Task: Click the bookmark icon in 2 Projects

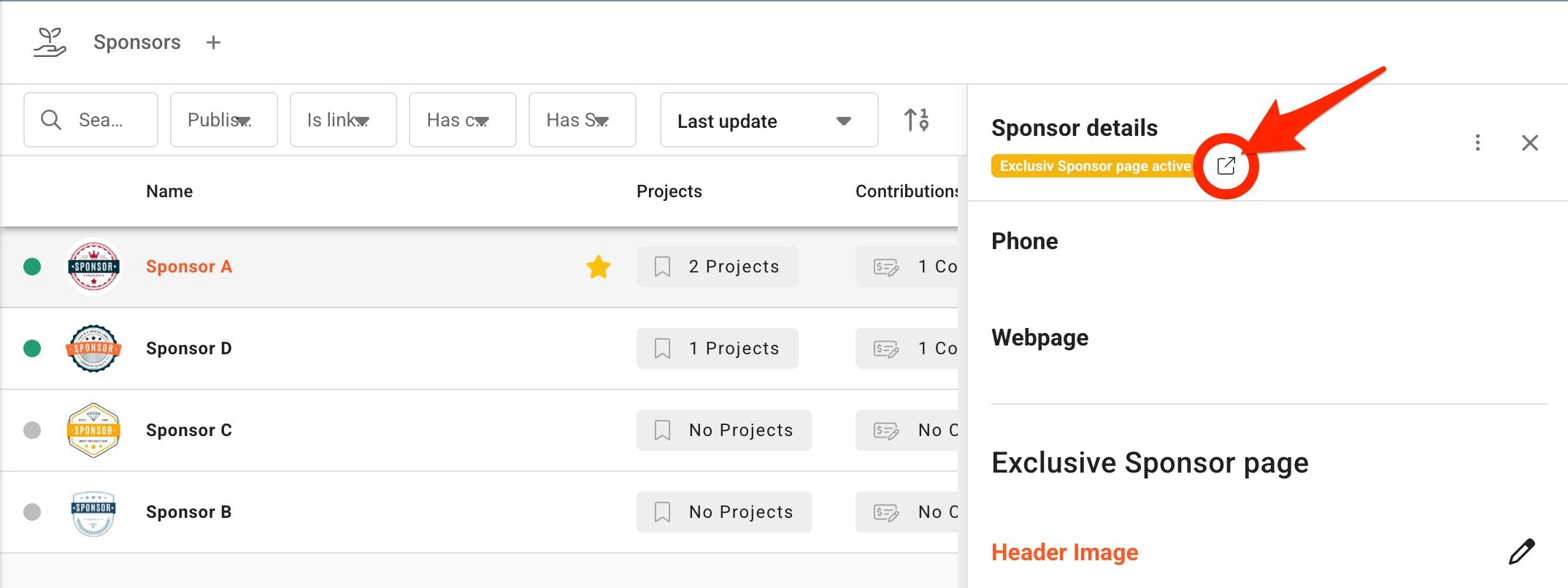Action: coord(662,267)
